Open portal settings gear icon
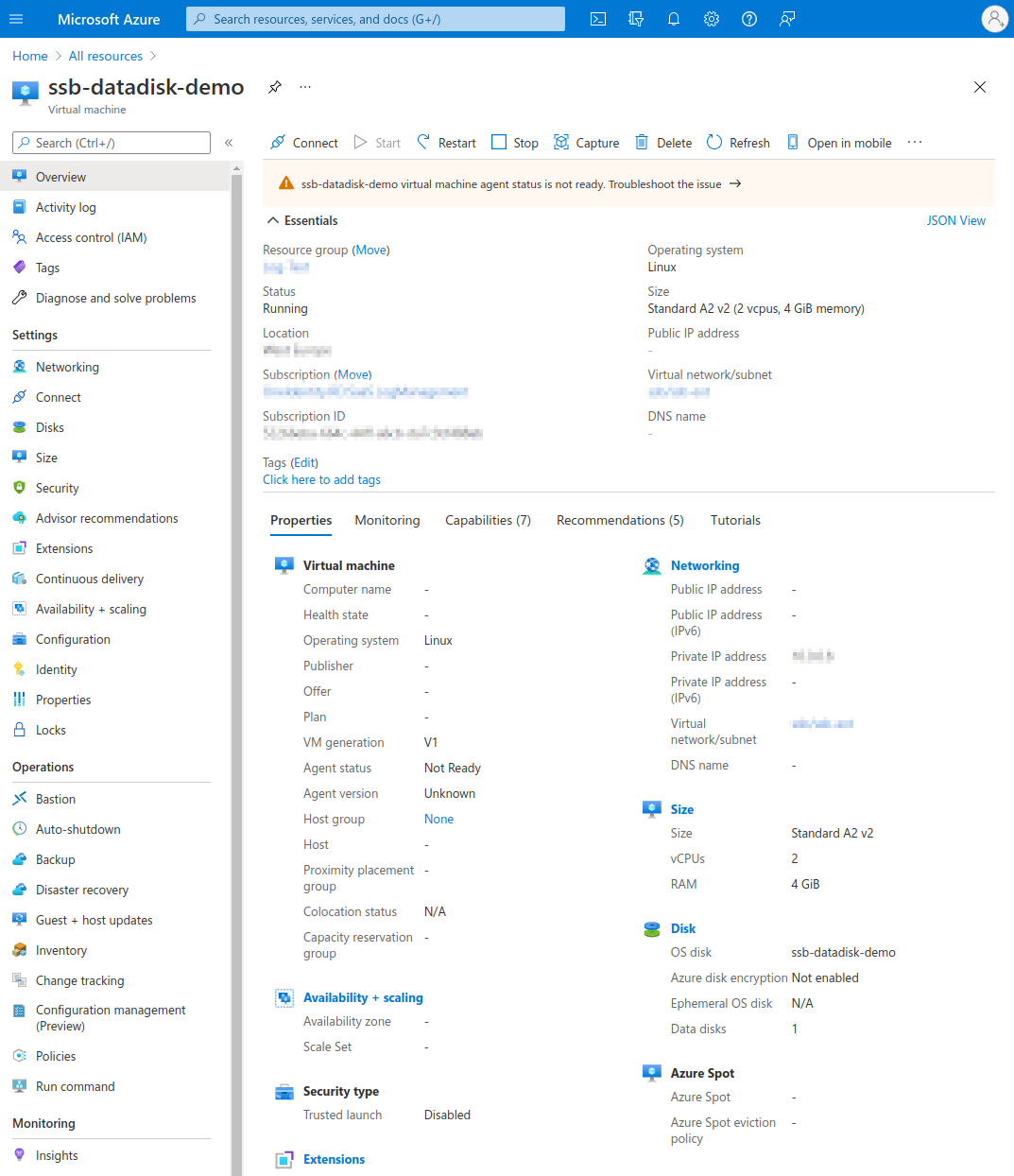This screenshot has width=1014, height=1176. pos(712,19)
